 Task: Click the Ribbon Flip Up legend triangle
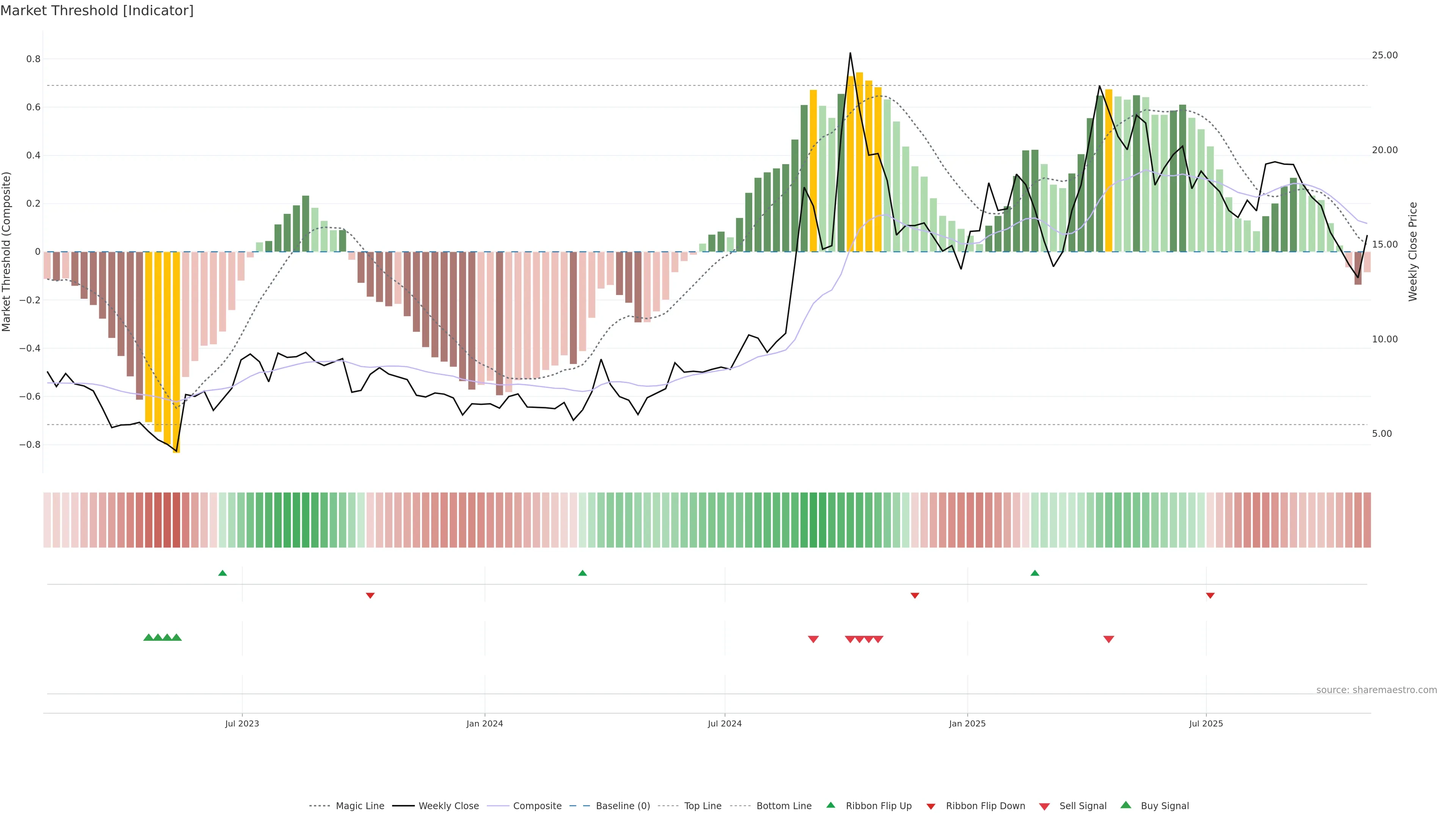[830, 805]
